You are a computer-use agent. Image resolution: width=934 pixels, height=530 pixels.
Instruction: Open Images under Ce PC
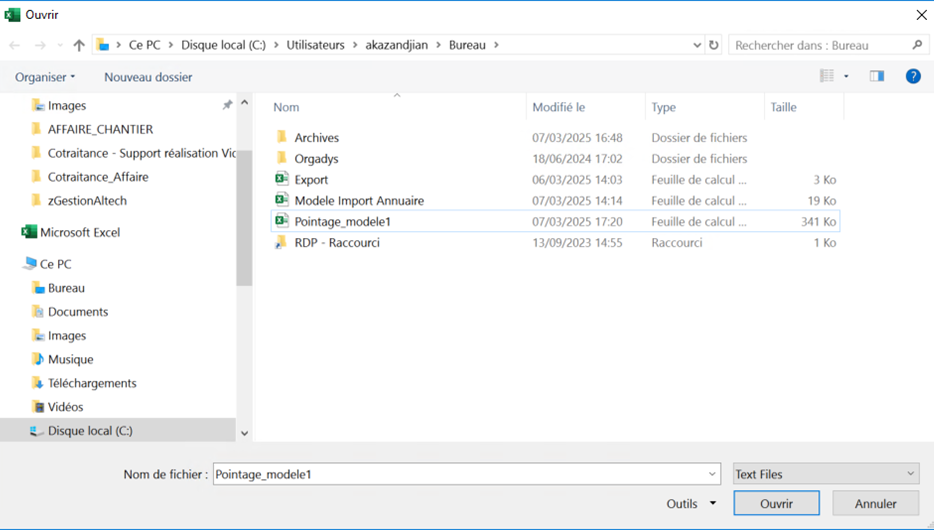(67, 335)
